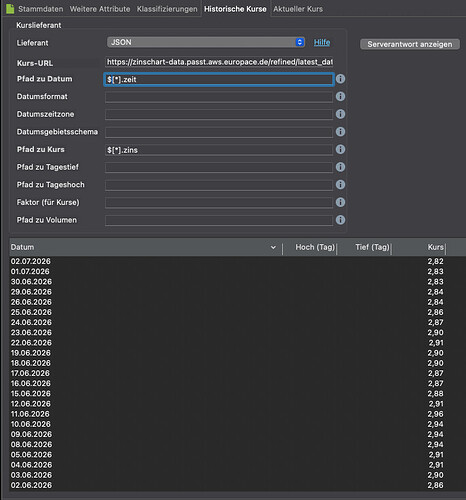Click the Hilfe link

[x=322, y=42]
